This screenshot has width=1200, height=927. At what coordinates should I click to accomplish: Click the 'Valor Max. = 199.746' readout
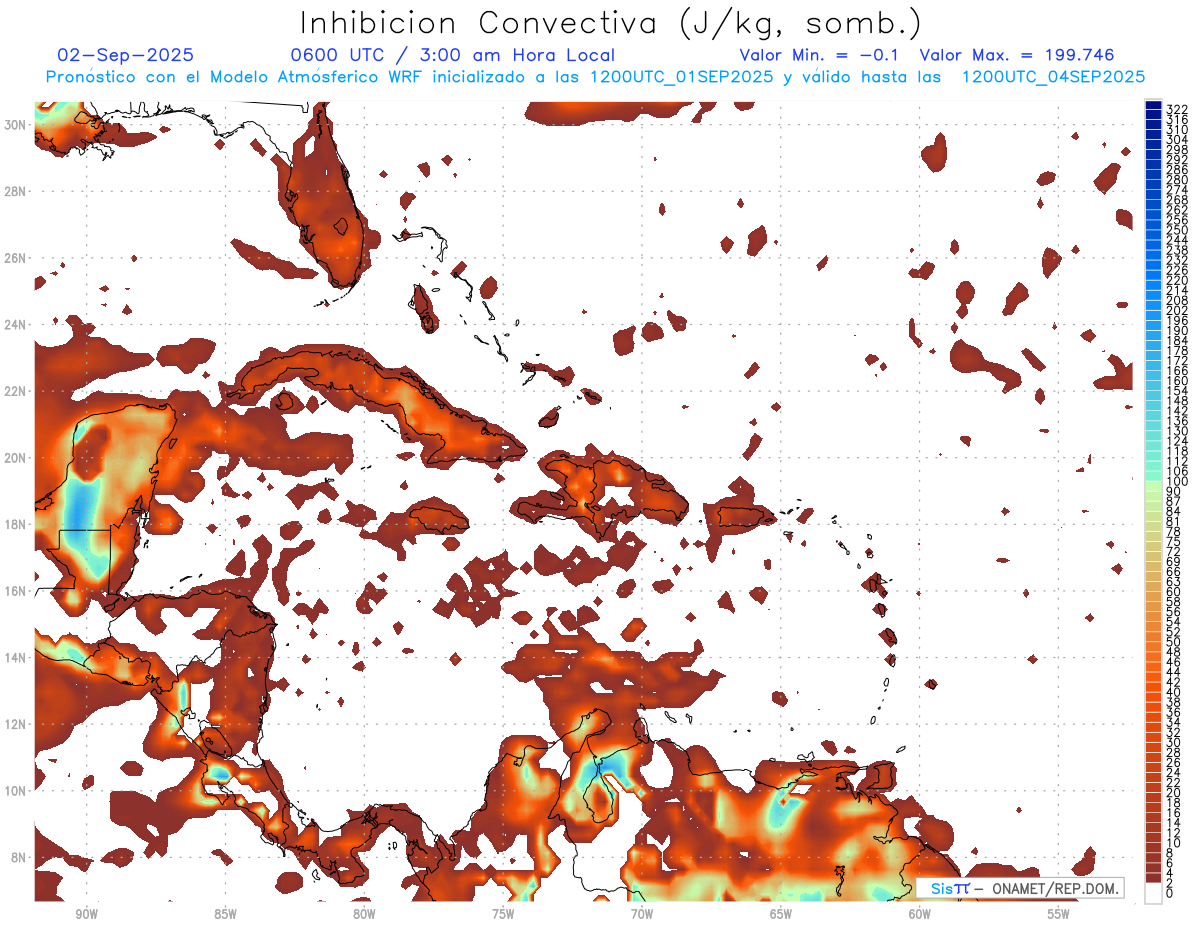[1017, 55]
